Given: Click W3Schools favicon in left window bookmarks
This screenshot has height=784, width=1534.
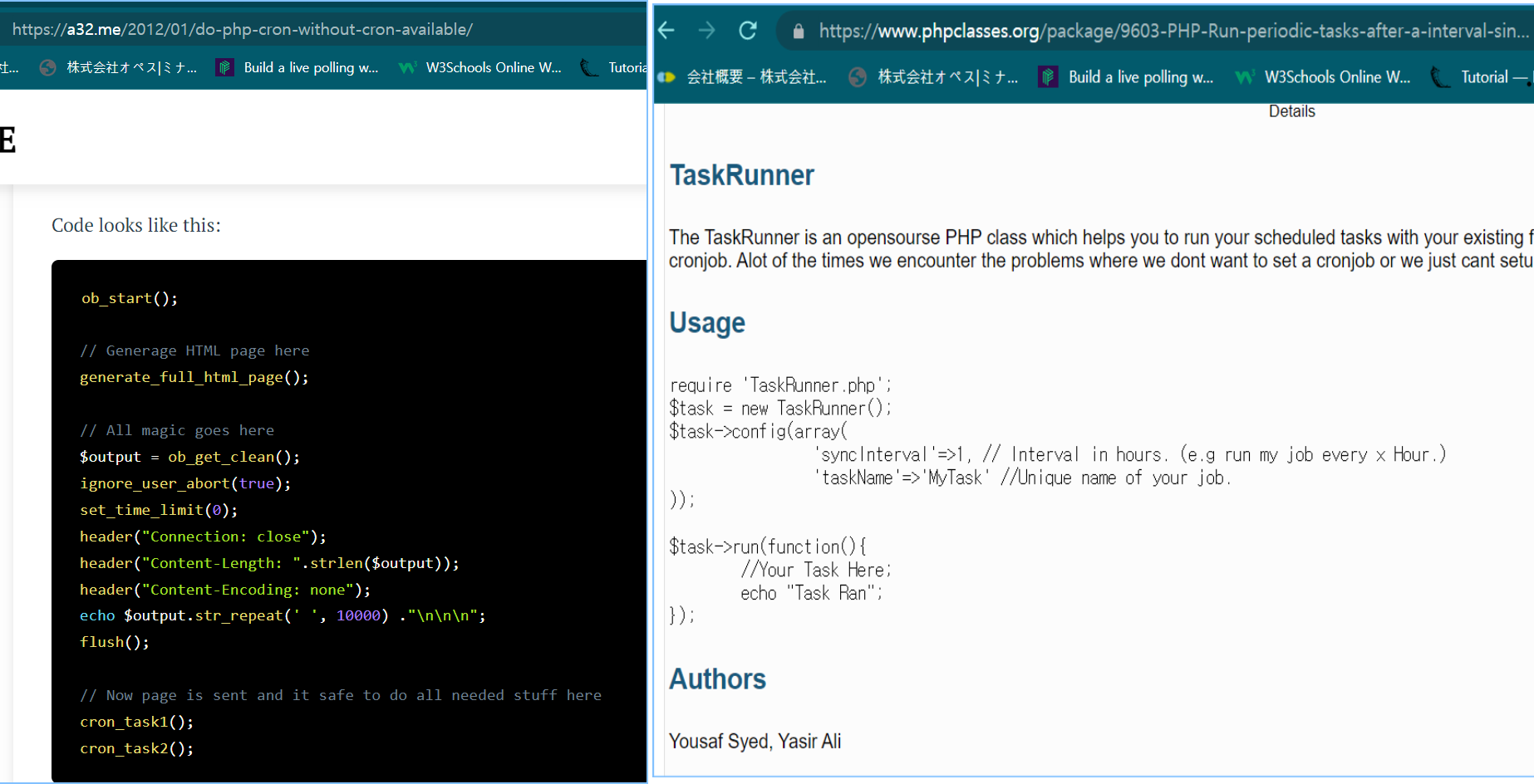Looking at the screenshot, I should [407, 68].
